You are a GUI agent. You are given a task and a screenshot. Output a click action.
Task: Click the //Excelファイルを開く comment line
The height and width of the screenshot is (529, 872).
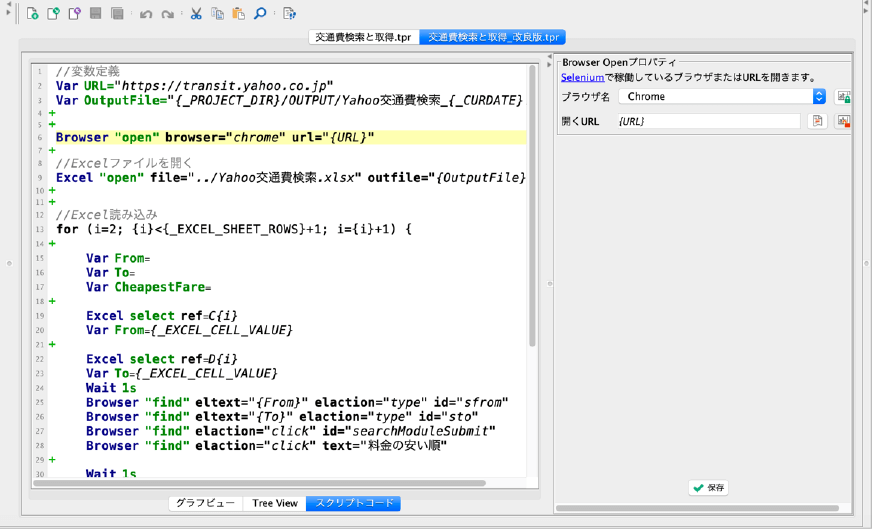pos(124,163)
